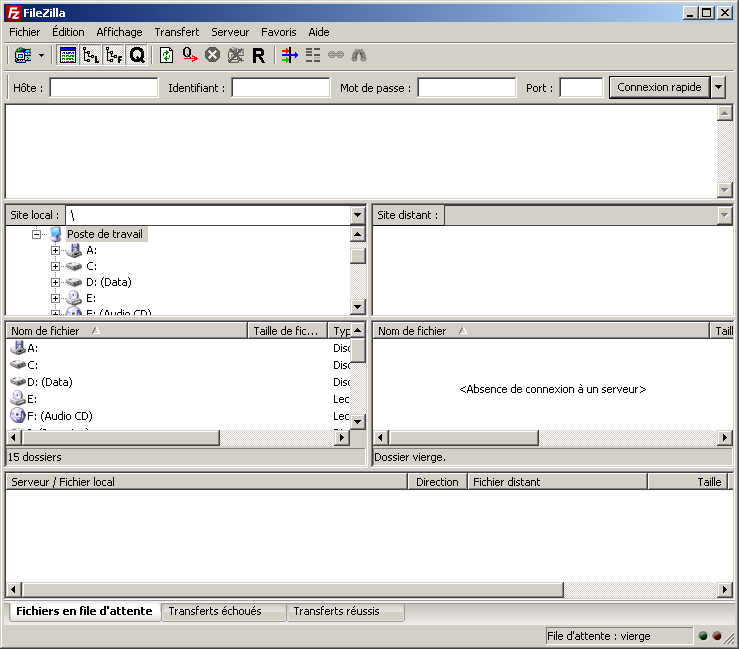Click the Hôte input field

coord(104,88)
